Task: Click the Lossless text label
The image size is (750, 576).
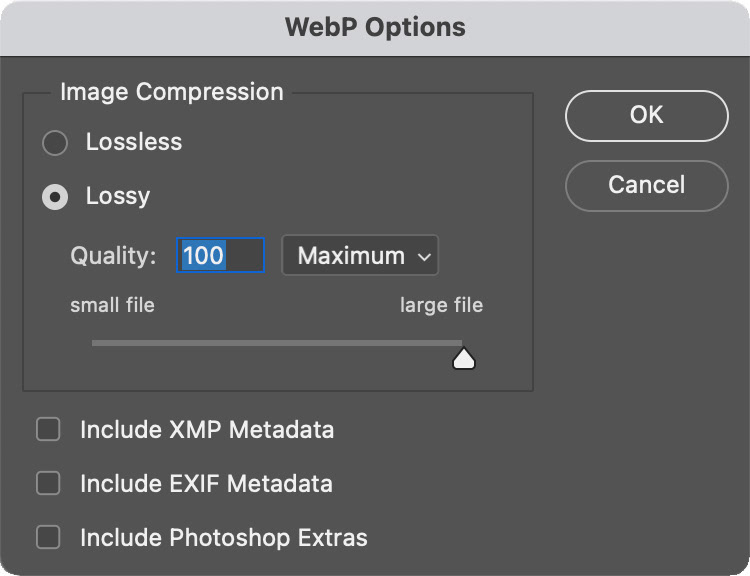Action: click(134, 142)
